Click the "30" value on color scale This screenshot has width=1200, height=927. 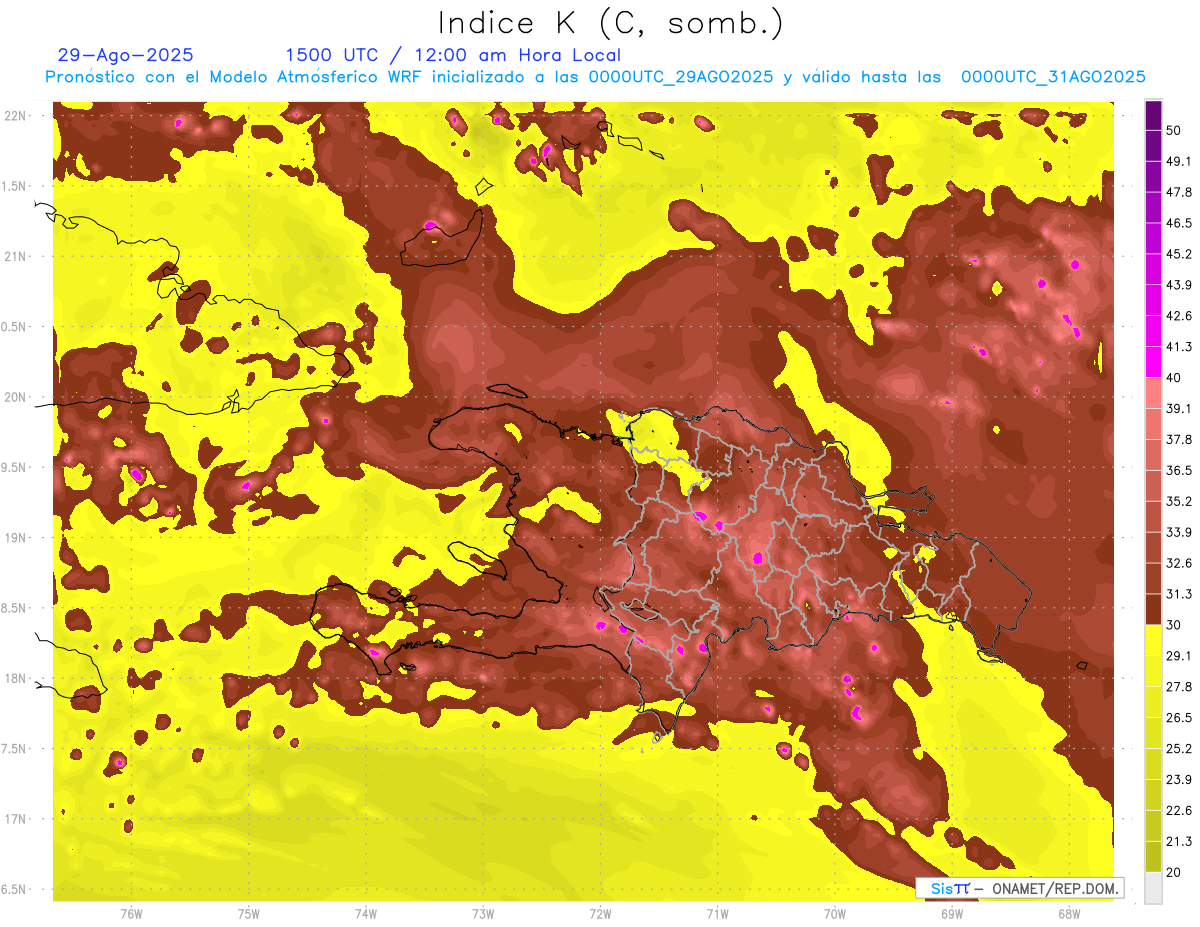point(1173,625)
